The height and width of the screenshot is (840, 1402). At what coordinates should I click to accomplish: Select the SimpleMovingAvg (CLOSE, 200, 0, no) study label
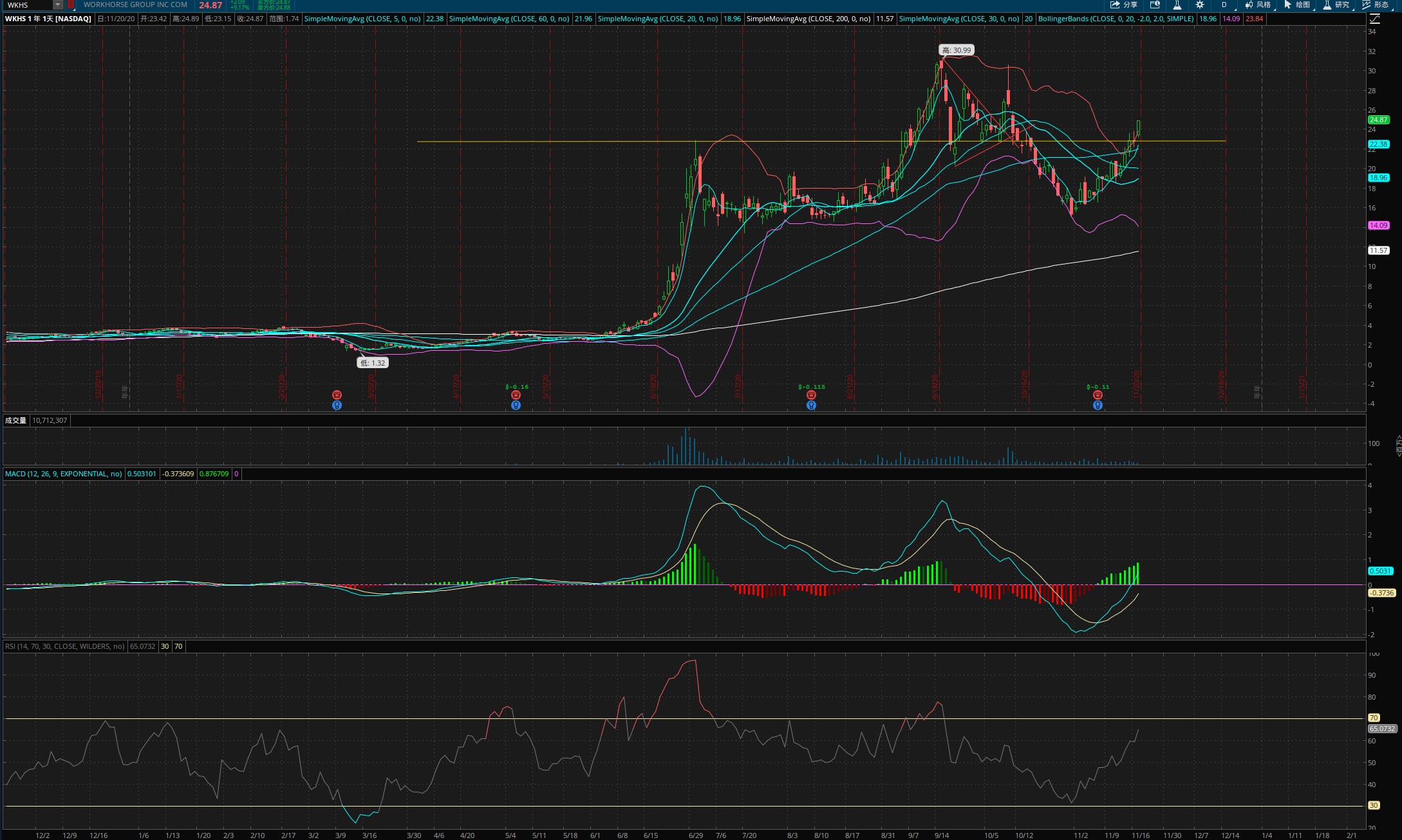point(808,19)
